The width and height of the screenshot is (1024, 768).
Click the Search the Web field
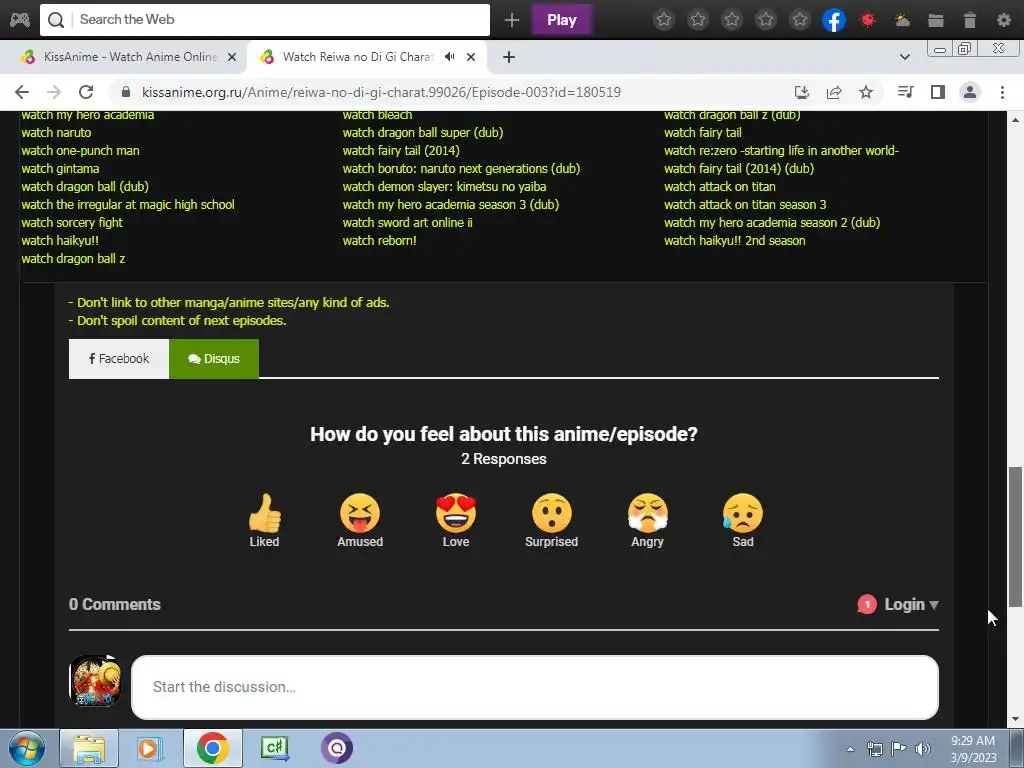click(x=264, y=20)
